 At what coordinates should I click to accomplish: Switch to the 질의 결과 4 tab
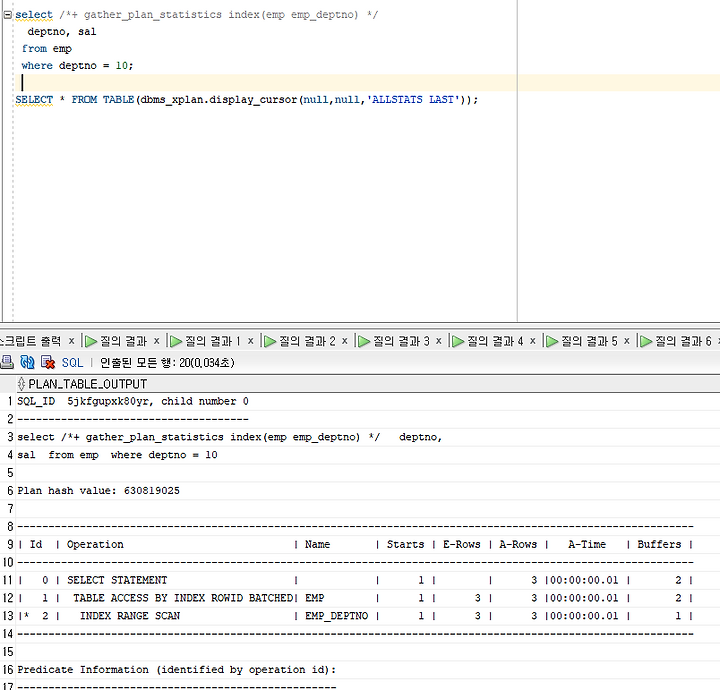[x=495, y=341]
